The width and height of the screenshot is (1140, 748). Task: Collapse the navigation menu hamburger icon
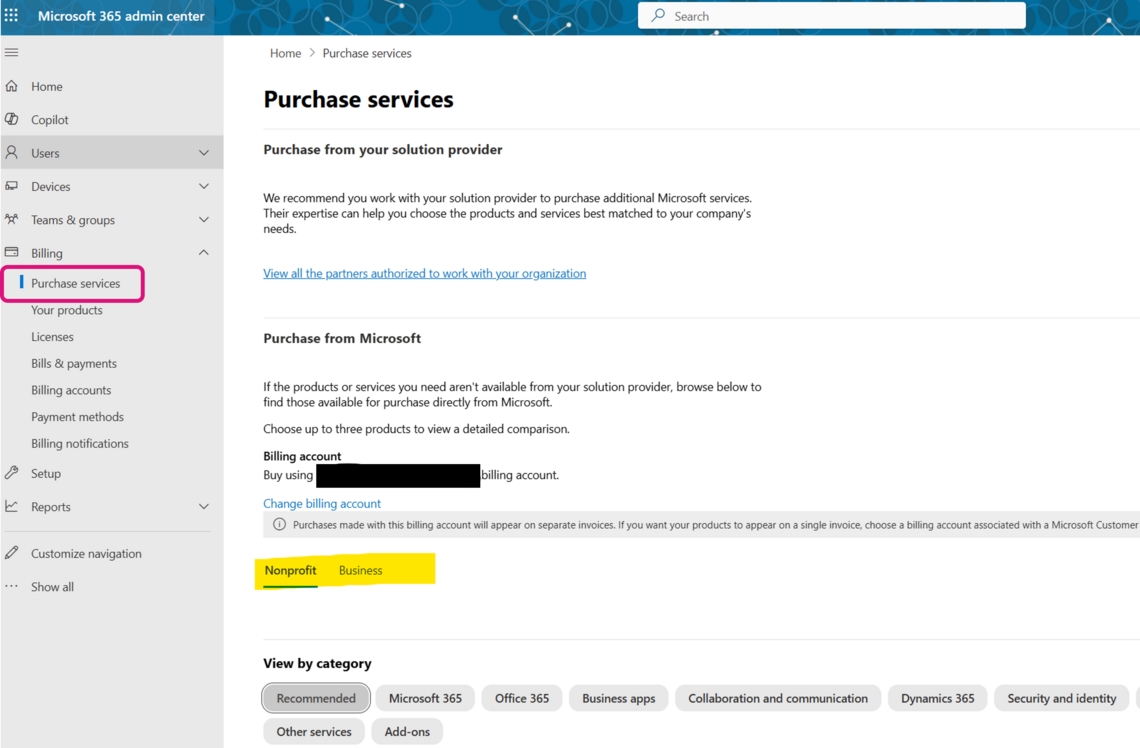[x=12, y=52]
